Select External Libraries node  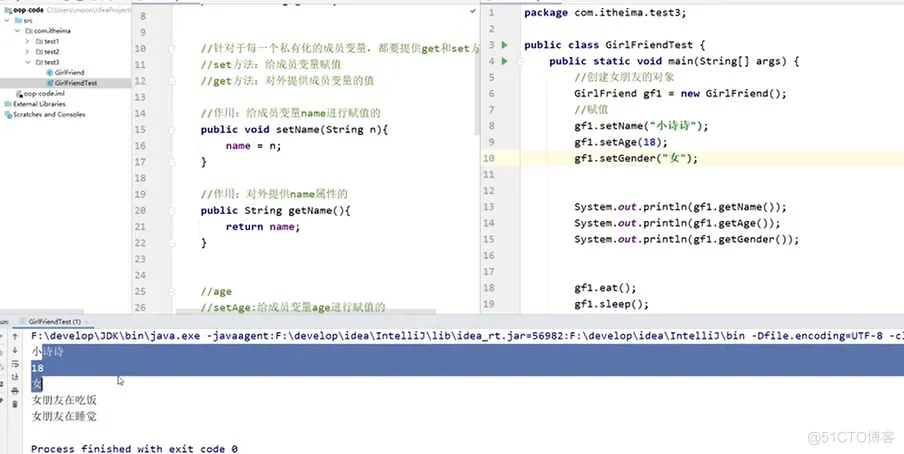pyautogui.click(x=39, y=104)
